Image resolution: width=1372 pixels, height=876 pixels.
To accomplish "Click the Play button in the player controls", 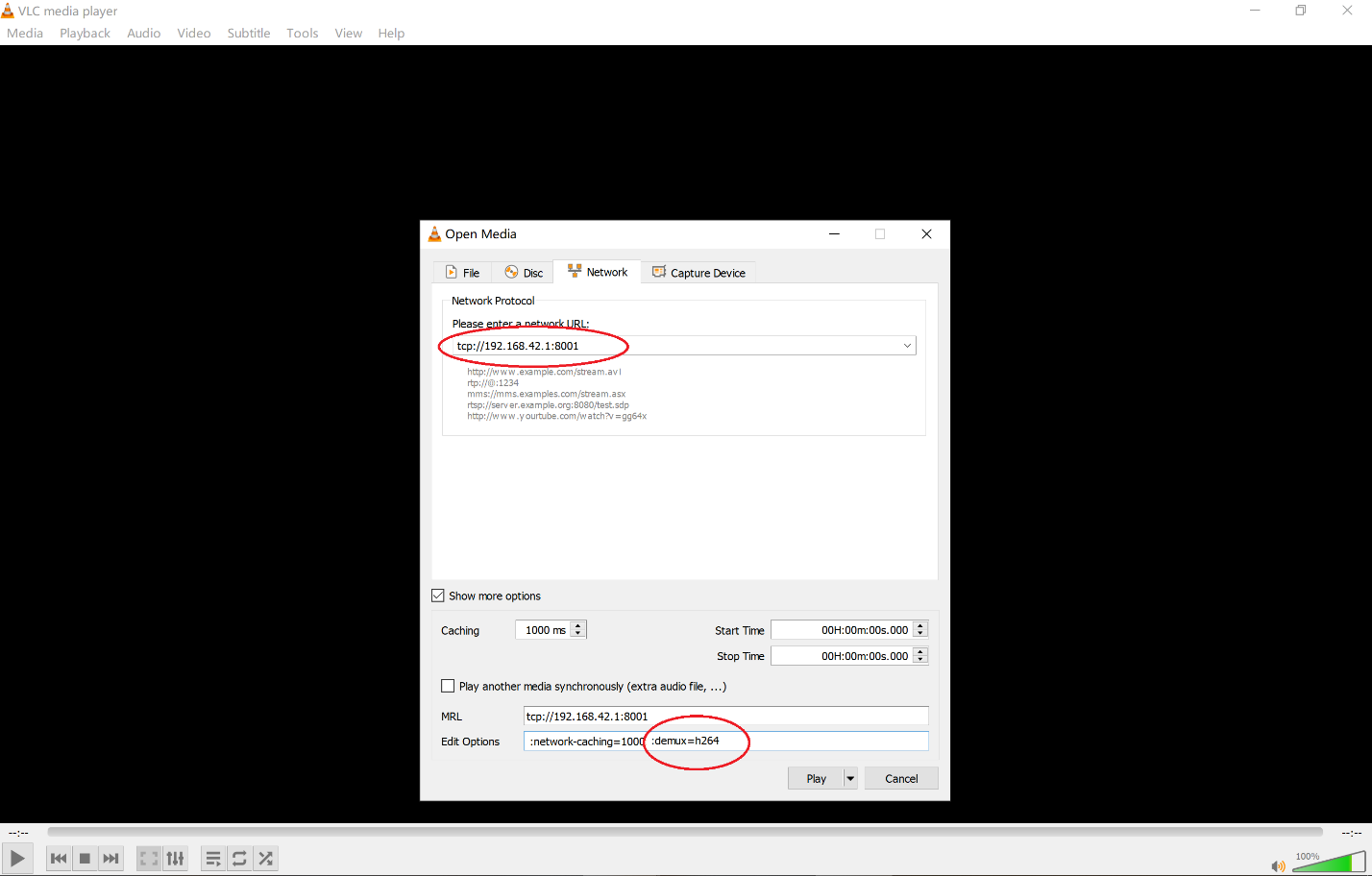I will pyautogui.click(x=17, y=858).
